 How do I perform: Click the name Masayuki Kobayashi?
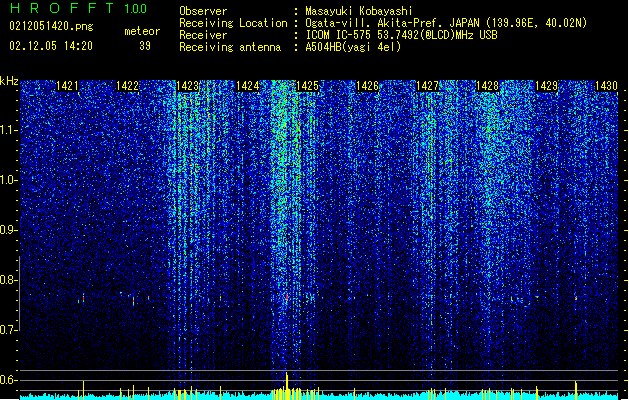click(x=359, y=11)
